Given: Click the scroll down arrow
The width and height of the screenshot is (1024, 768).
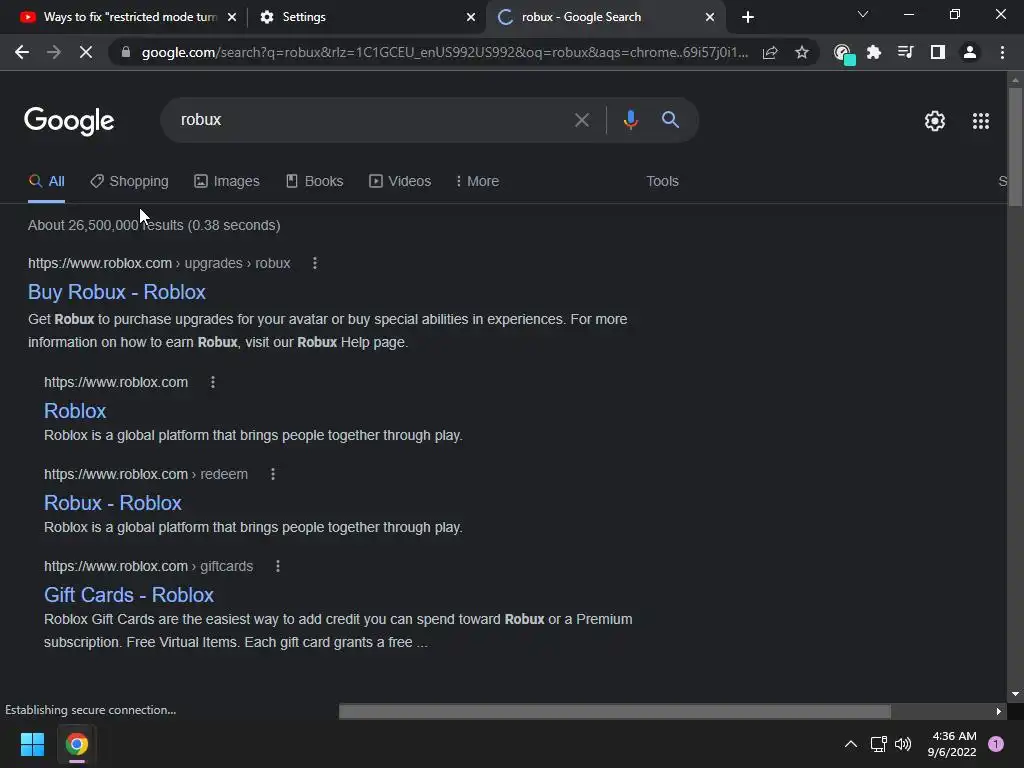Looking at the screenshot, I should 1015,694.
